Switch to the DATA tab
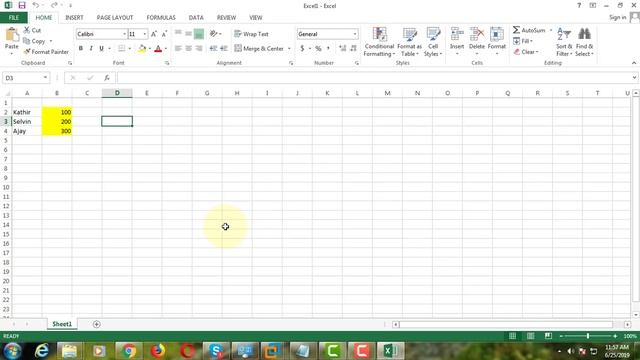640x360 pixels. click(196, 18)
